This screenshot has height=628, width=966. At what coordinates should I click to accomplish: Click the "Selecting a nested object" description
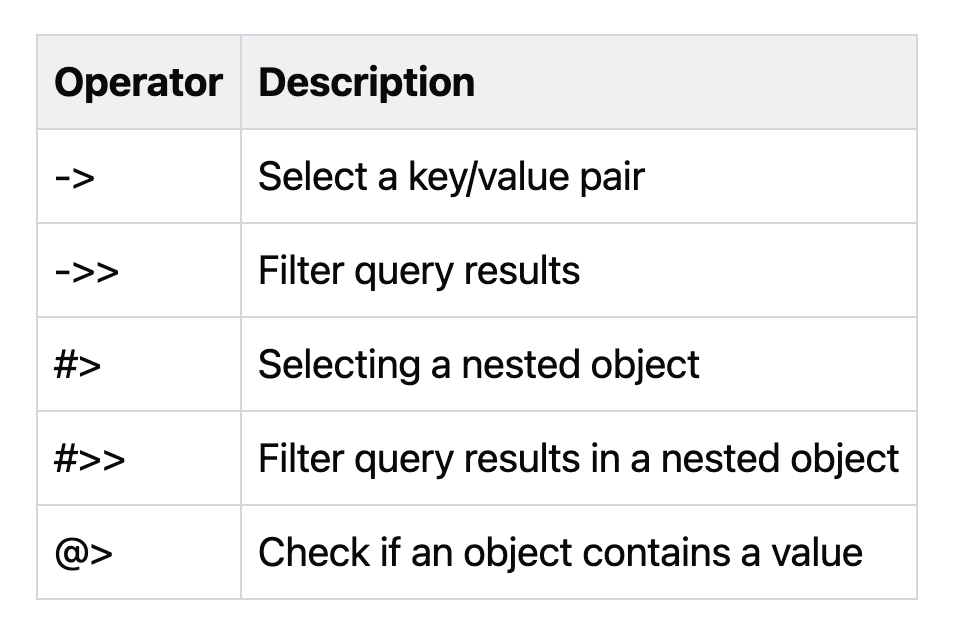click(478, 365)
